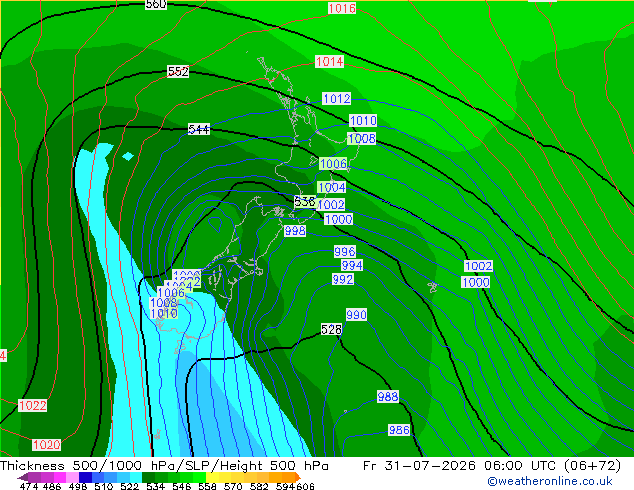This screenshot has width=634, height=490.
Task: Click the blue 988 isobar label
Action: click(x=388, y=397)
